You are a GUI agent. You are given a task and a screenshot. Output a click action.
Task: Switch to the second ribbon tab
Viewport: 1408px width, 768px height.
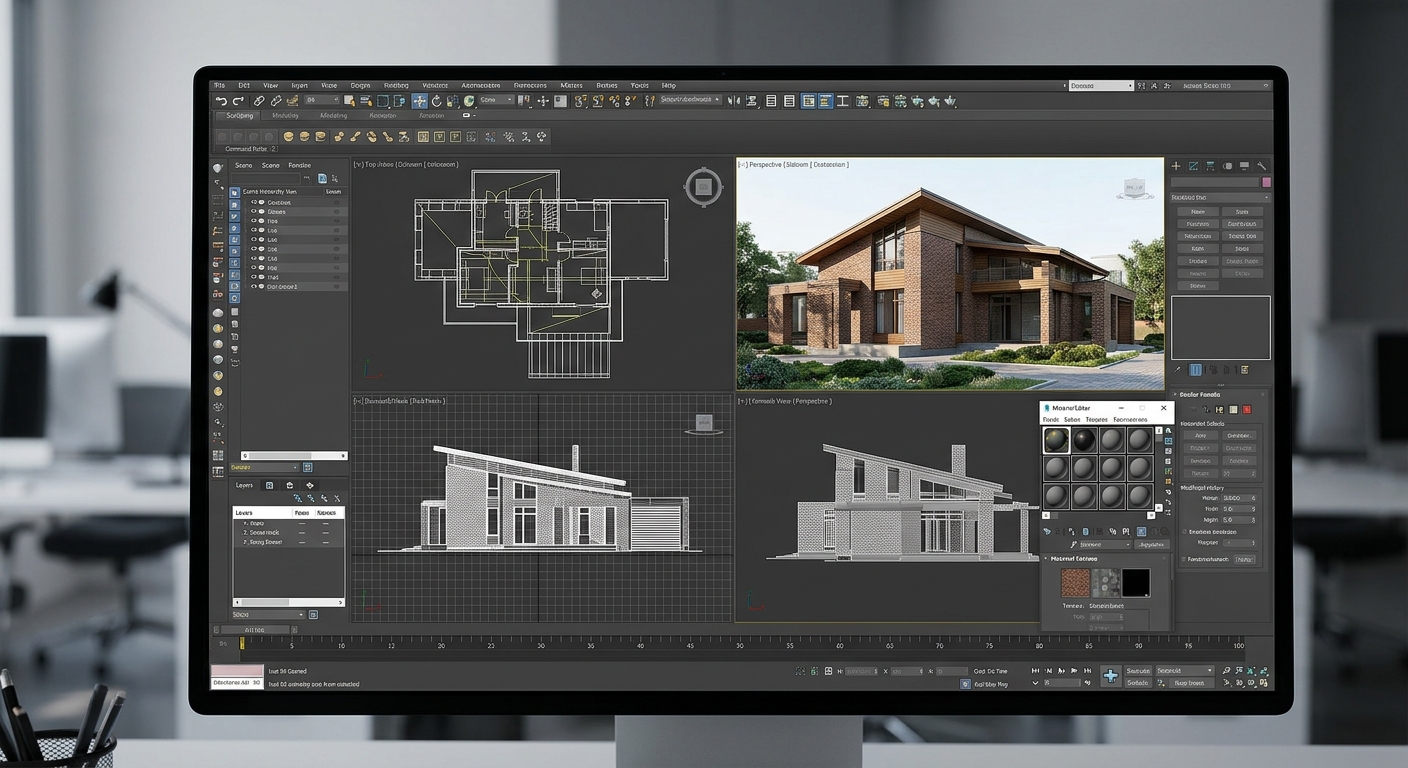(285, 116)
